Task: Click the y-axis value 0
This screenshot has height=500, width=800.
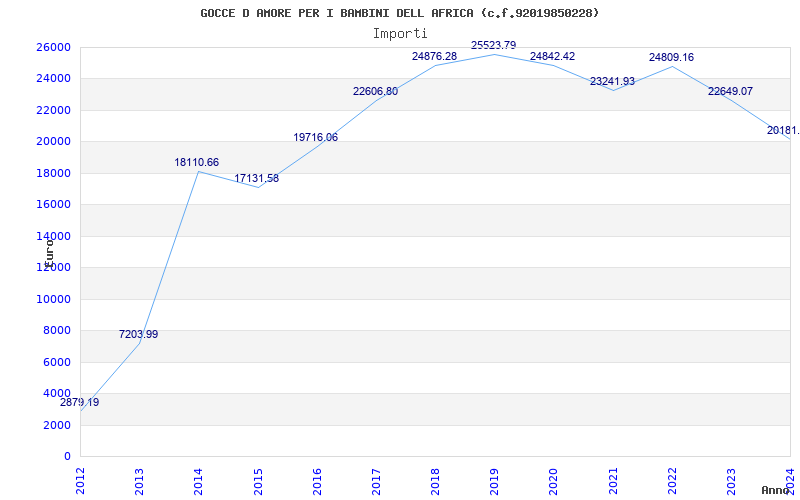Action: pos(67,456)
